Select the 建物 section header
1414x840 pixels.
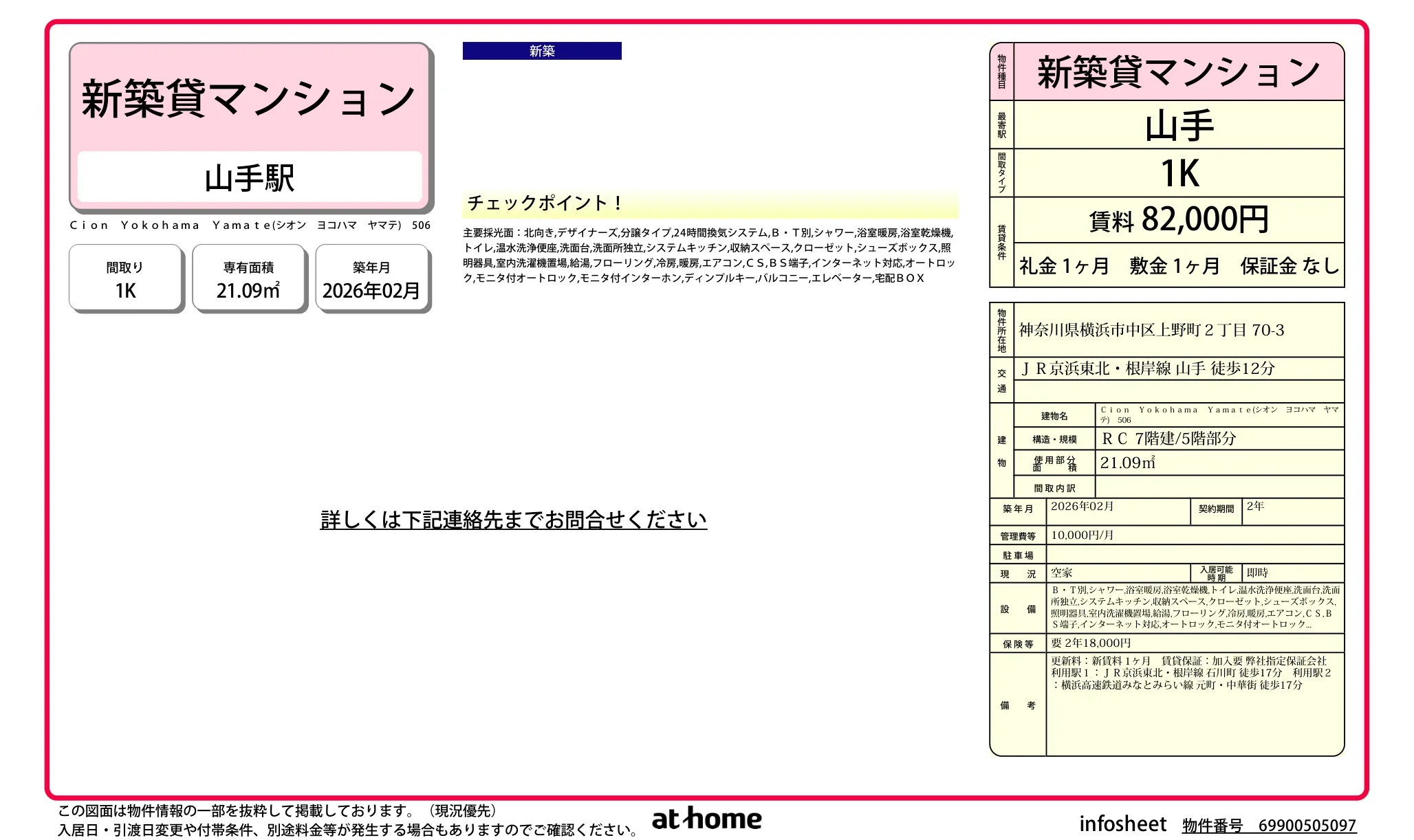[x=1002, y=450]
